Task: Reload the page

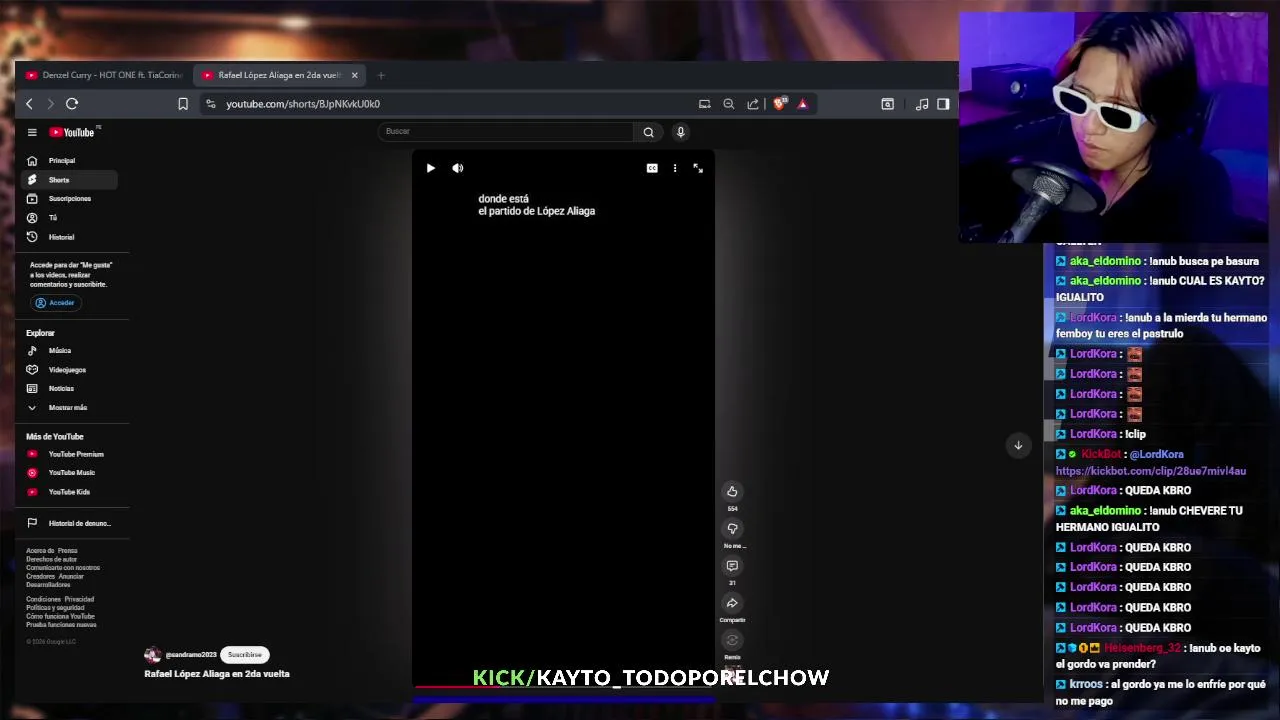Action: tap(72, 104)
